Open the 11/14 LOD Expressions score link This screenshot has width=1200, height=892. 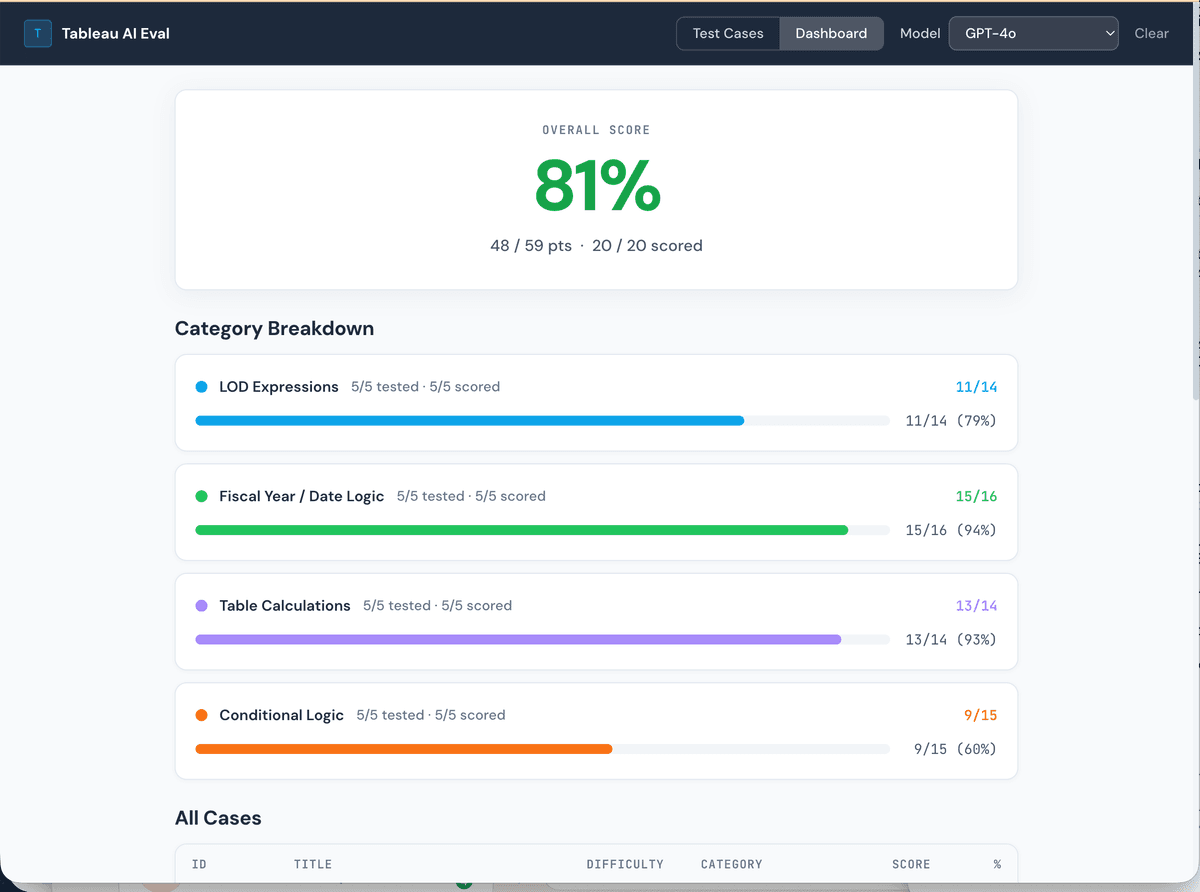pos(977,386)
